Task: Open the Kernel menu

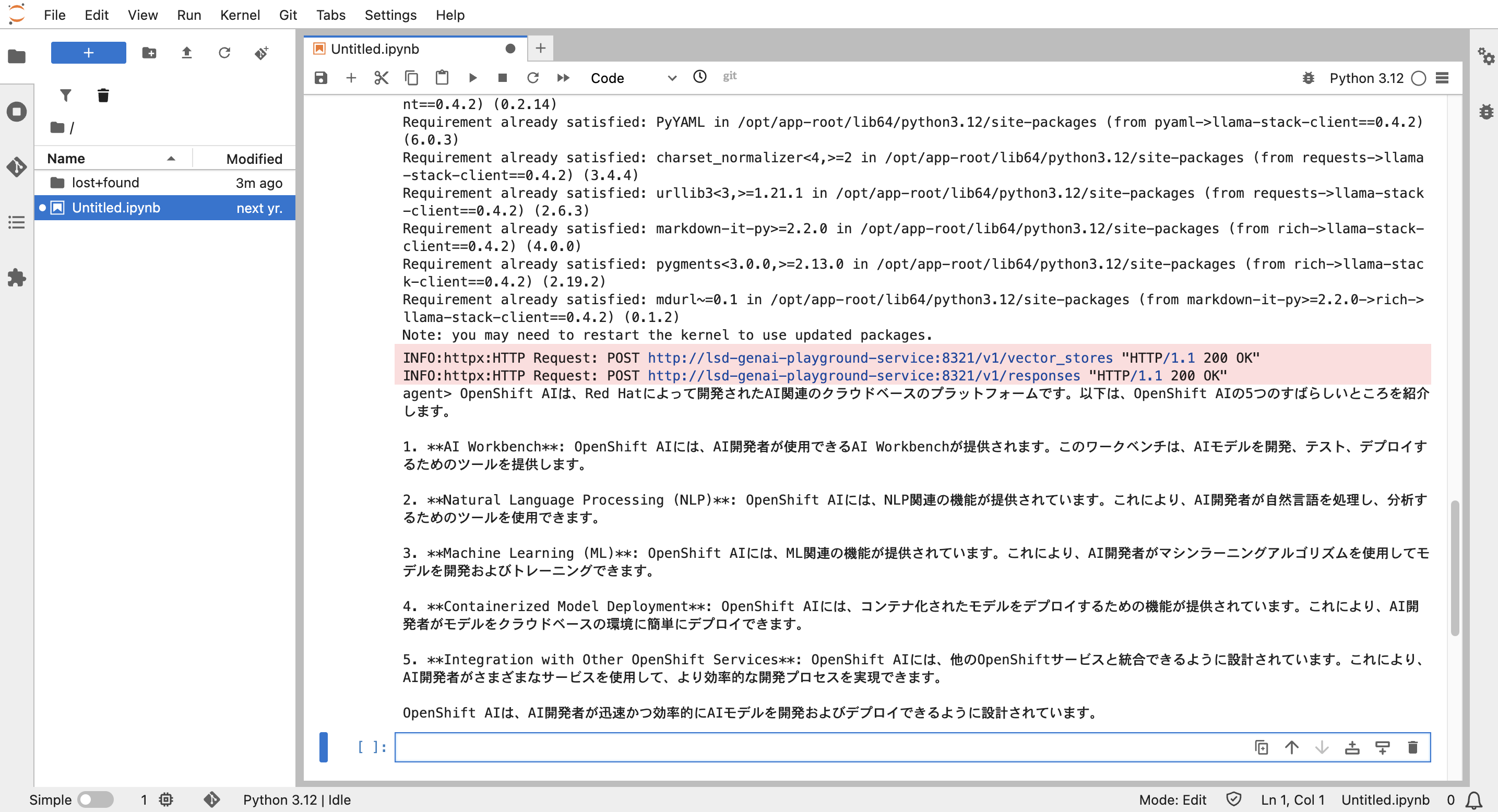Action: (x=240, y=15)
